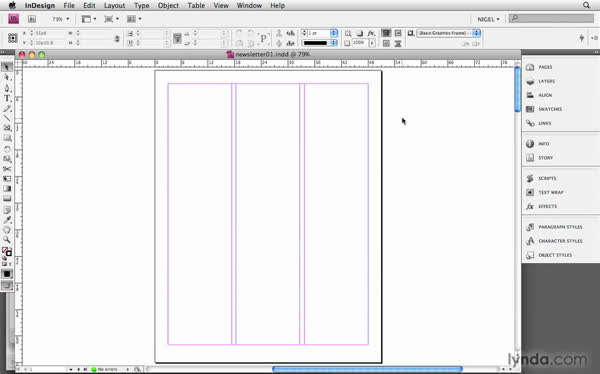Open the Layers panel
This screenshot has height=374, width=600.
point(541,81)
